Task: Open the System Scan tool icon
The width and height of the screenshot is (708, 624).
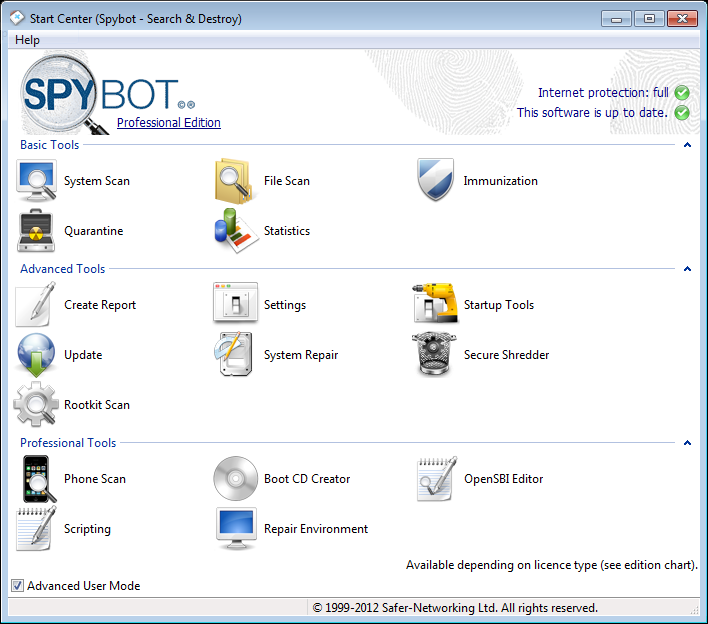Action: coord(37,181)
